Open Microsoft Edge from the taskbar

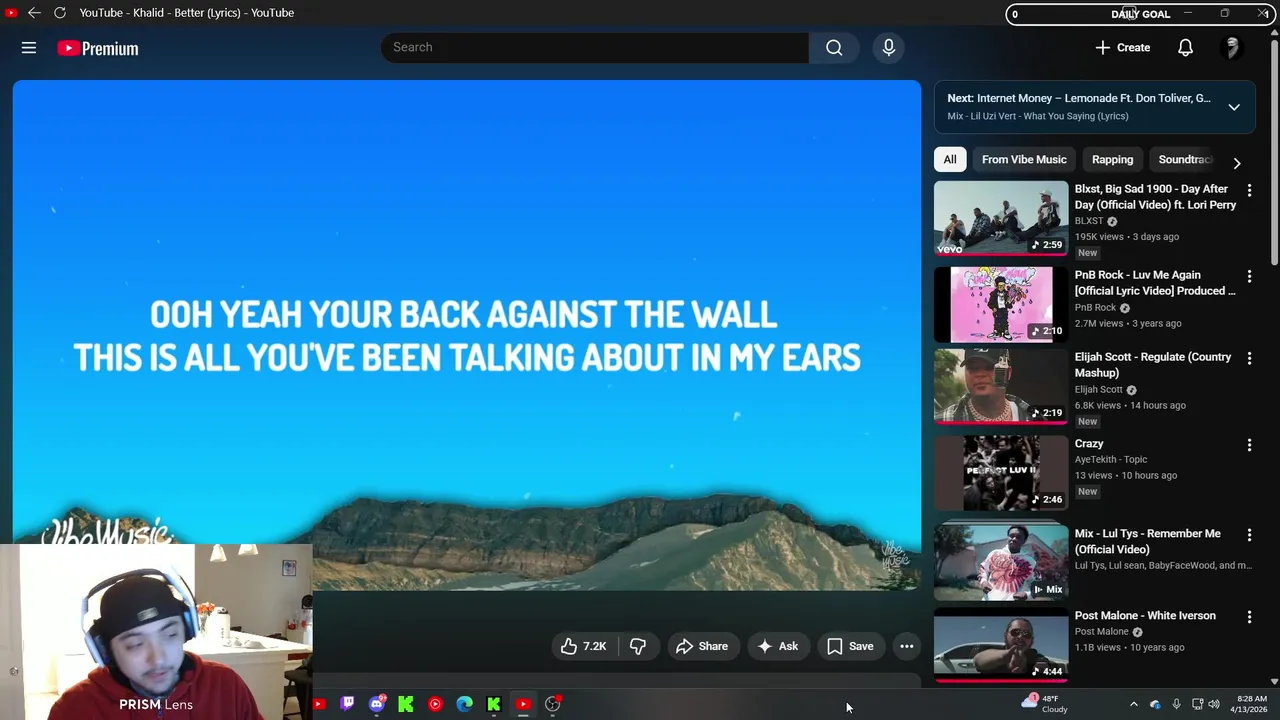(x=464, y=704)
